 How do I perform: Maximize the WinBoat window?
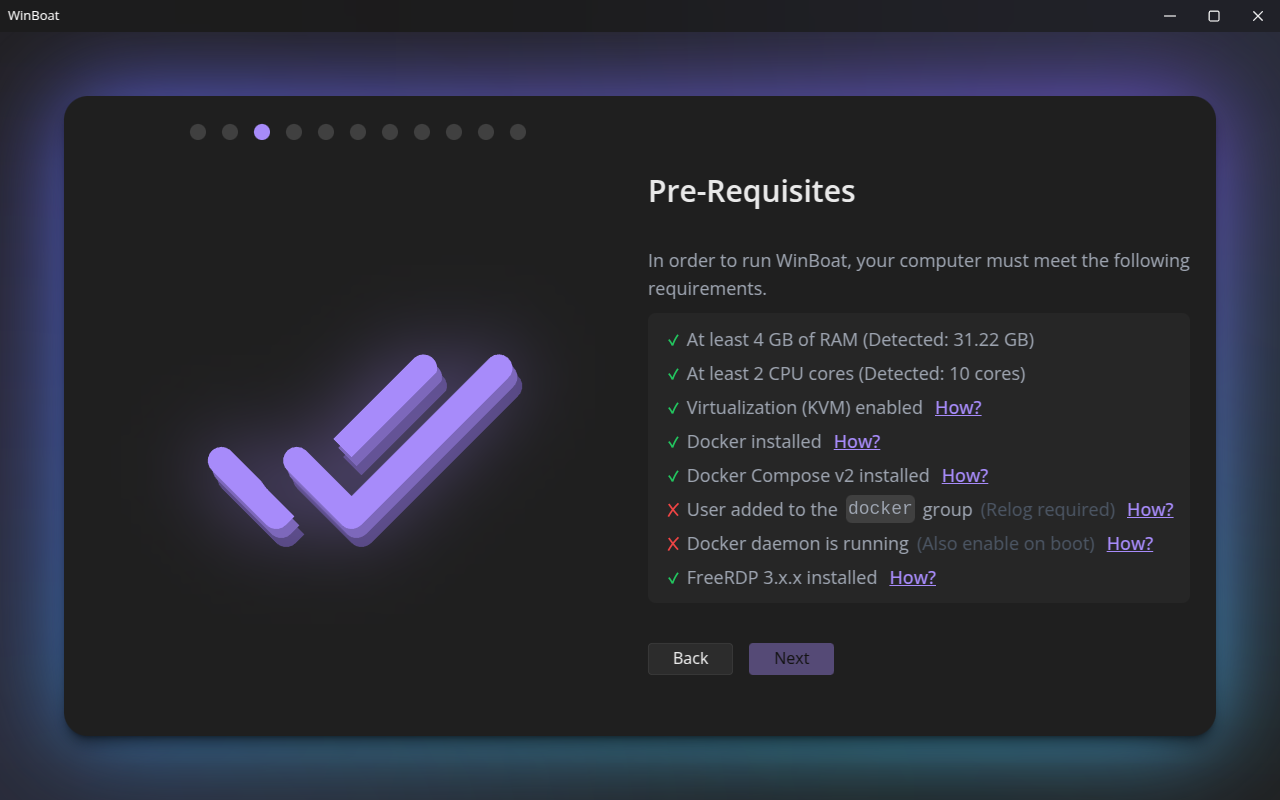click(1214, 16)
